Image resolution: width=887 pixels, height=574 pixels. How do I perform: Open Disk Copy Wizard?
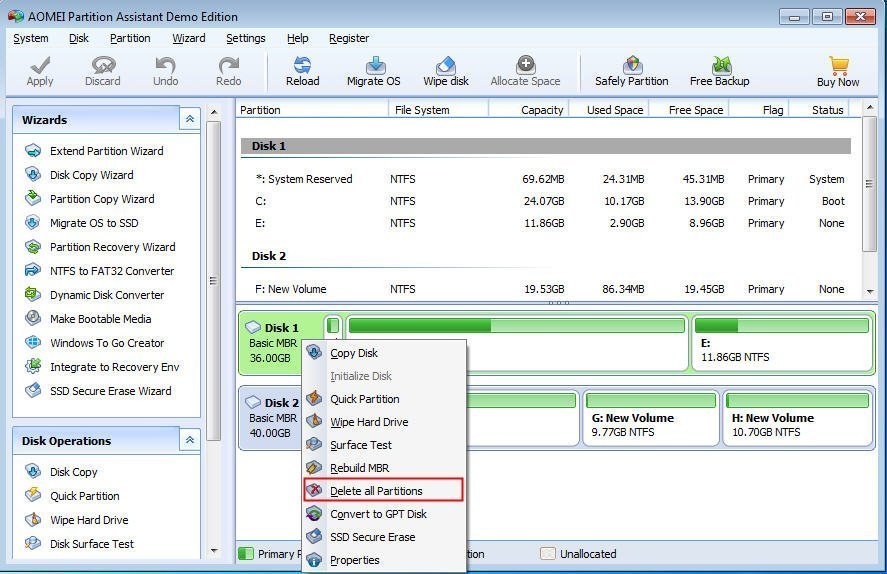[x=79, y=175]
